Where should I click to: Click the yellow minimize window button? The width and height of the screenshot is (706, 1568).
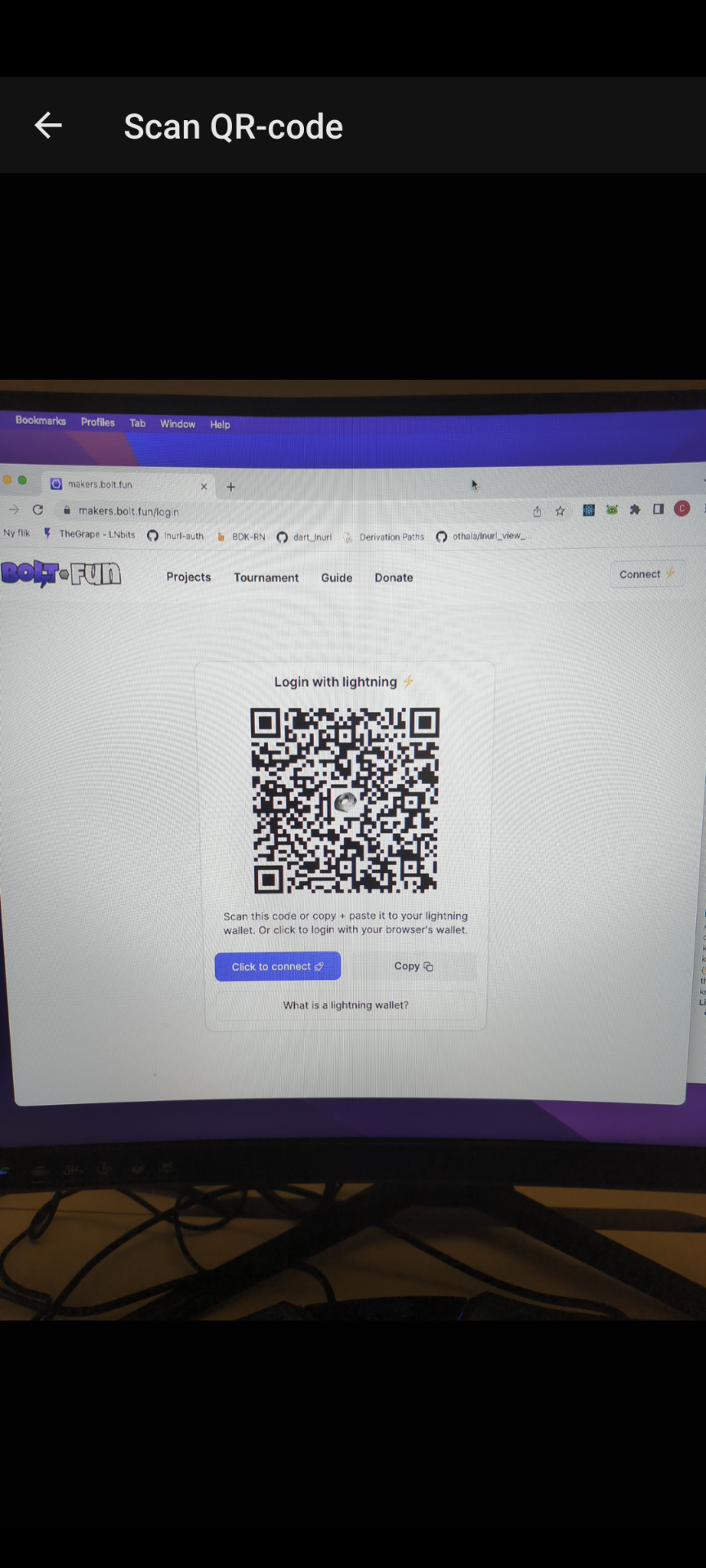click(7, 479)
